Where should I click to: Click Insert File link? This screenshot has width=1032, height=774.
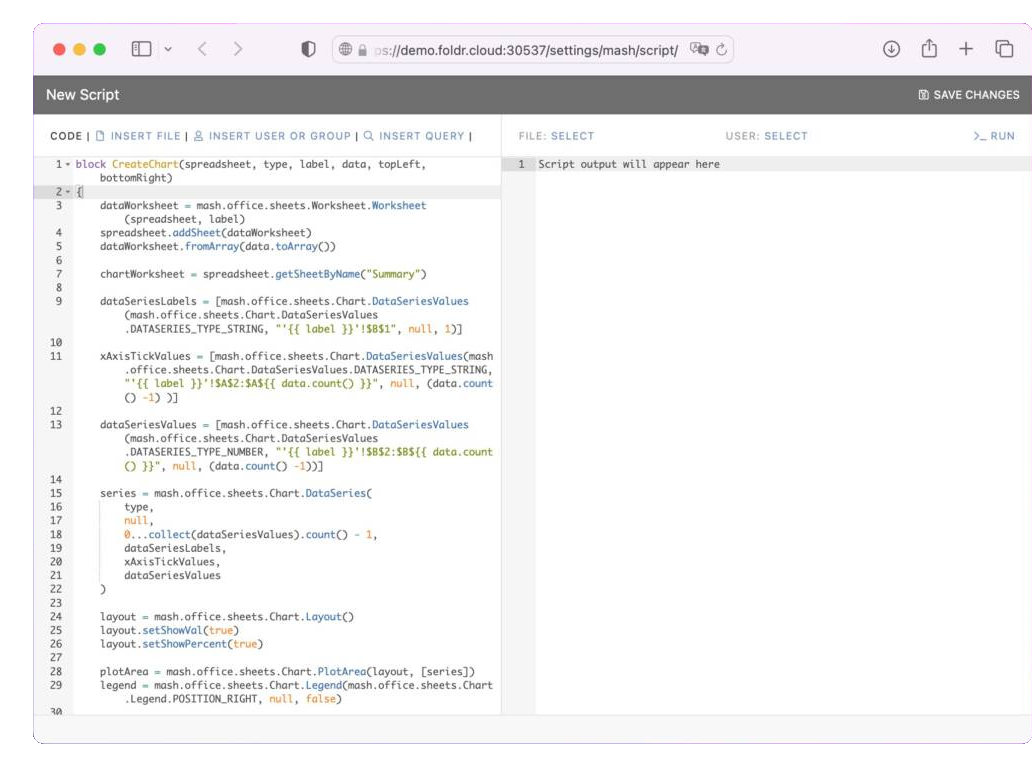[x=145, y=136]
